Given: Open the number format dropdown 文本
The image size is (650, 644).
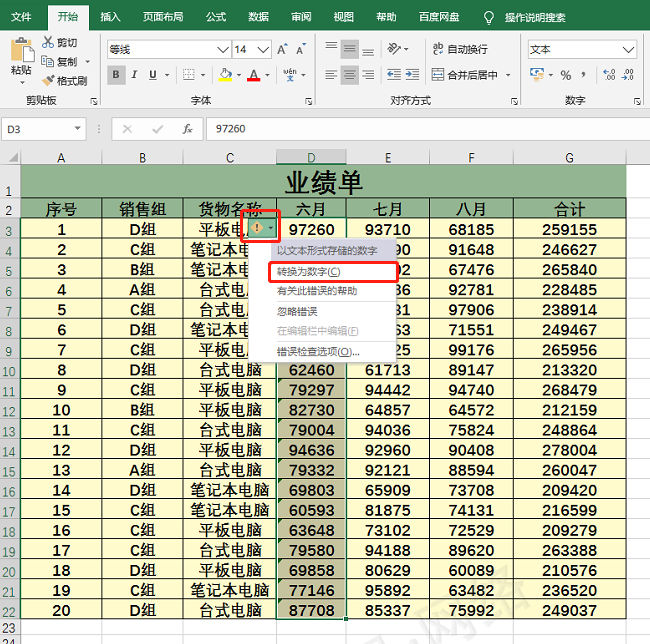Looking at the screenshot, I should tap(628, 50).
